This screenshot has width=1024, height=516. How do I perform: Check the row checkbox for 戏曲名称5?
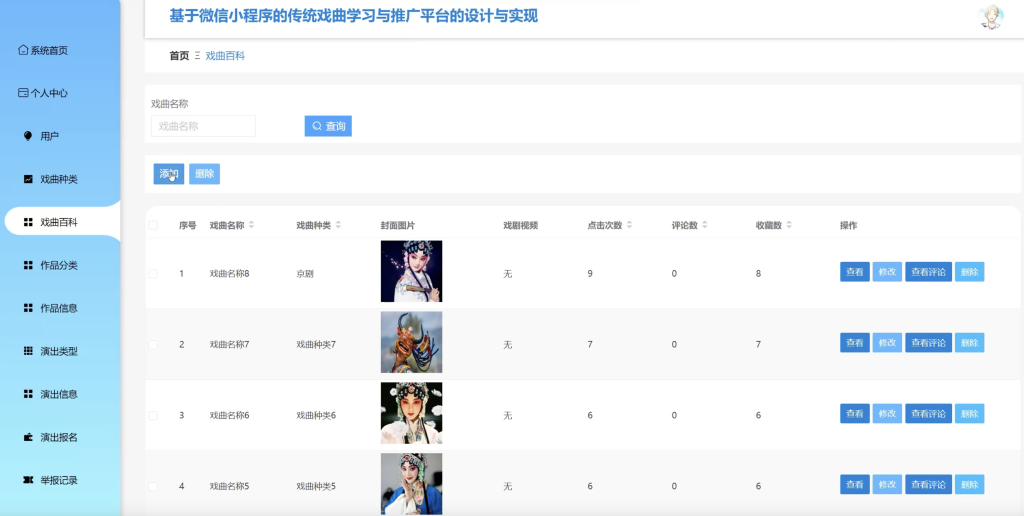coord(153,486)
